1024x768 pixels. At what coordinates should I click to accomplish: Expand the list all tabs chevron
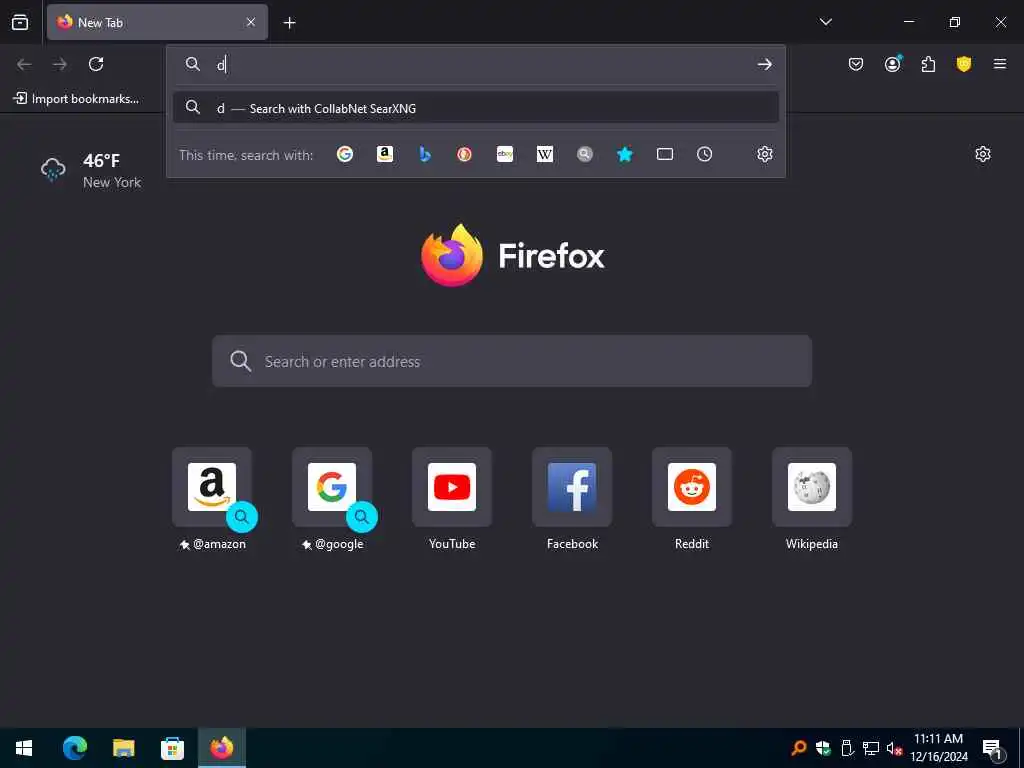pos(825,22)
